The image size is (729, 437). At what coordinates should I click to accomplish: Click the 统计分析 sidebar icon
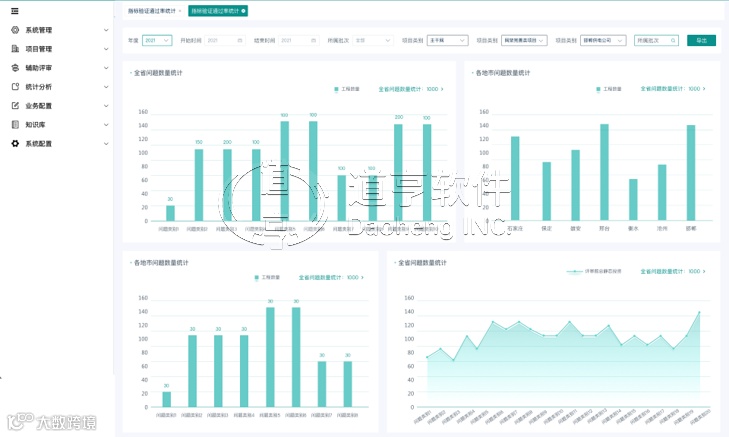click(15, 87)
